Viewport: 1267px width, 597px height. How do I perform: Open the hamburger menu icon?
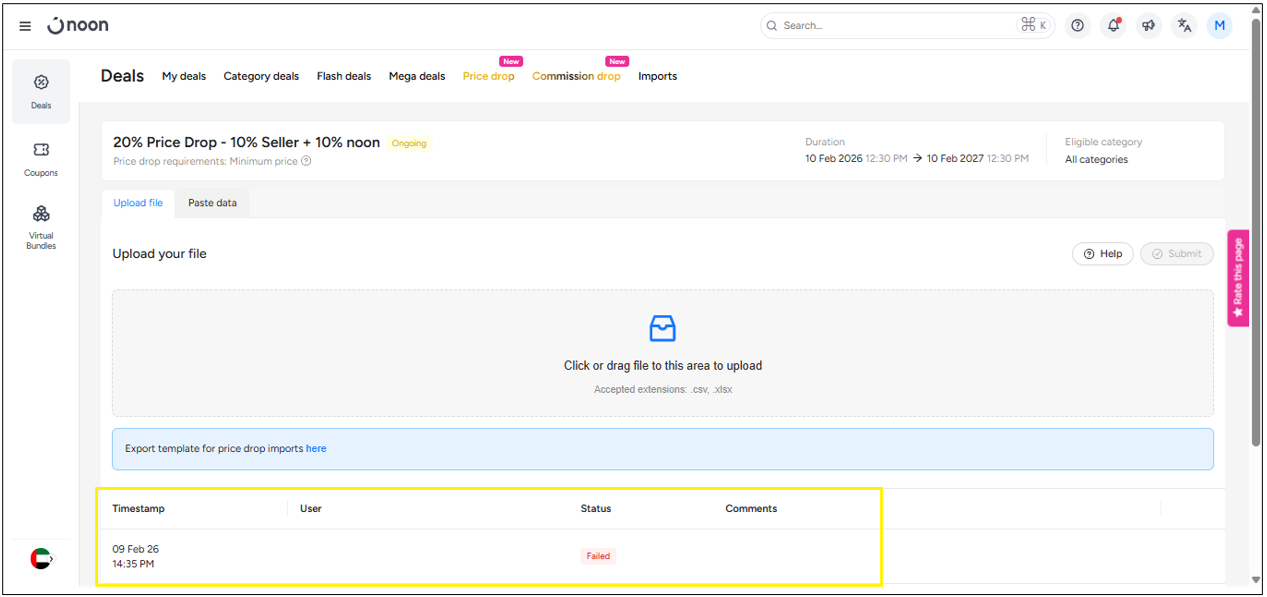[25, 26]
